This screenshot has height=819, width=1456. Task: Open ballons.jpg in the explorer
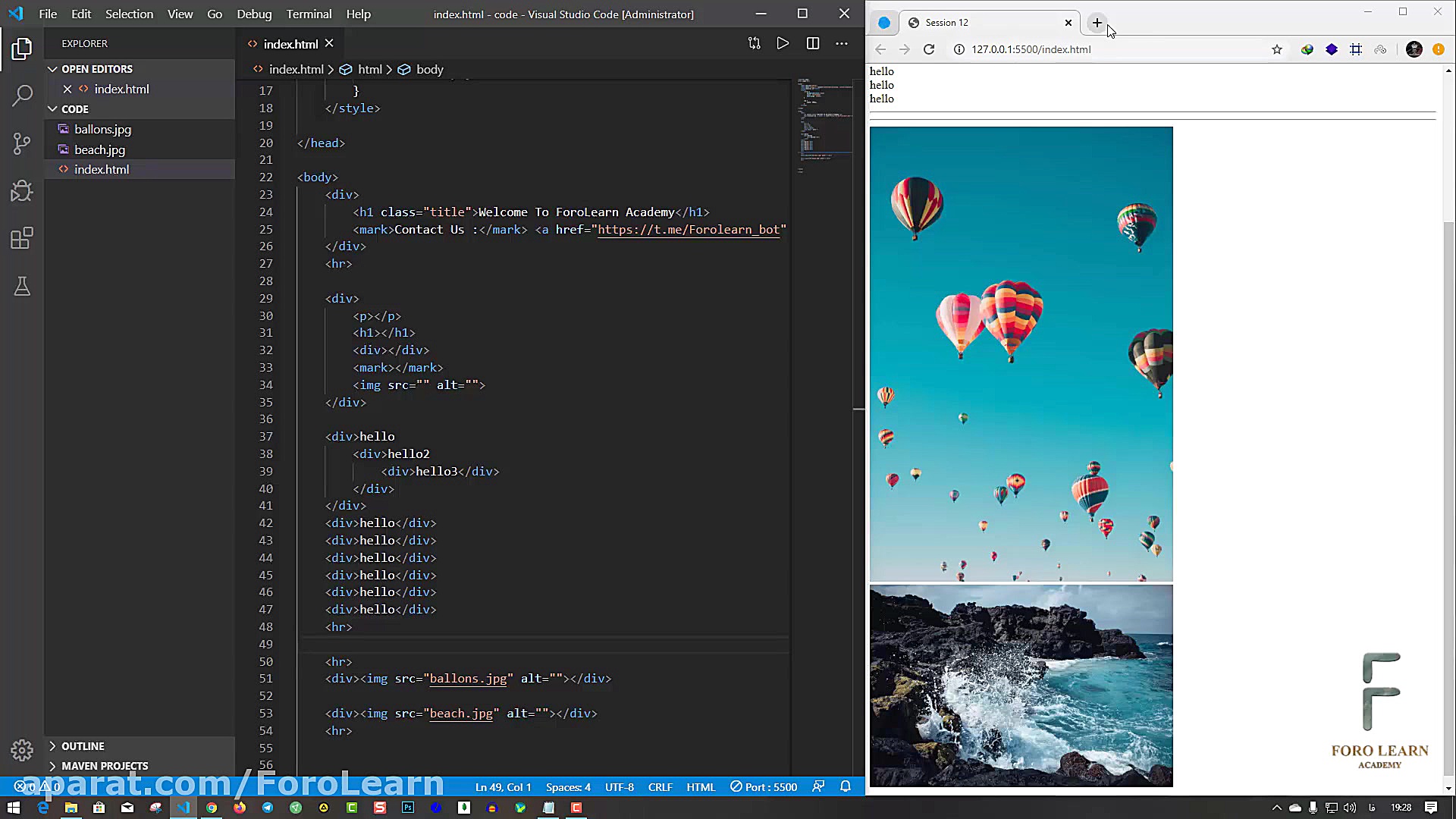coord(102,130)
